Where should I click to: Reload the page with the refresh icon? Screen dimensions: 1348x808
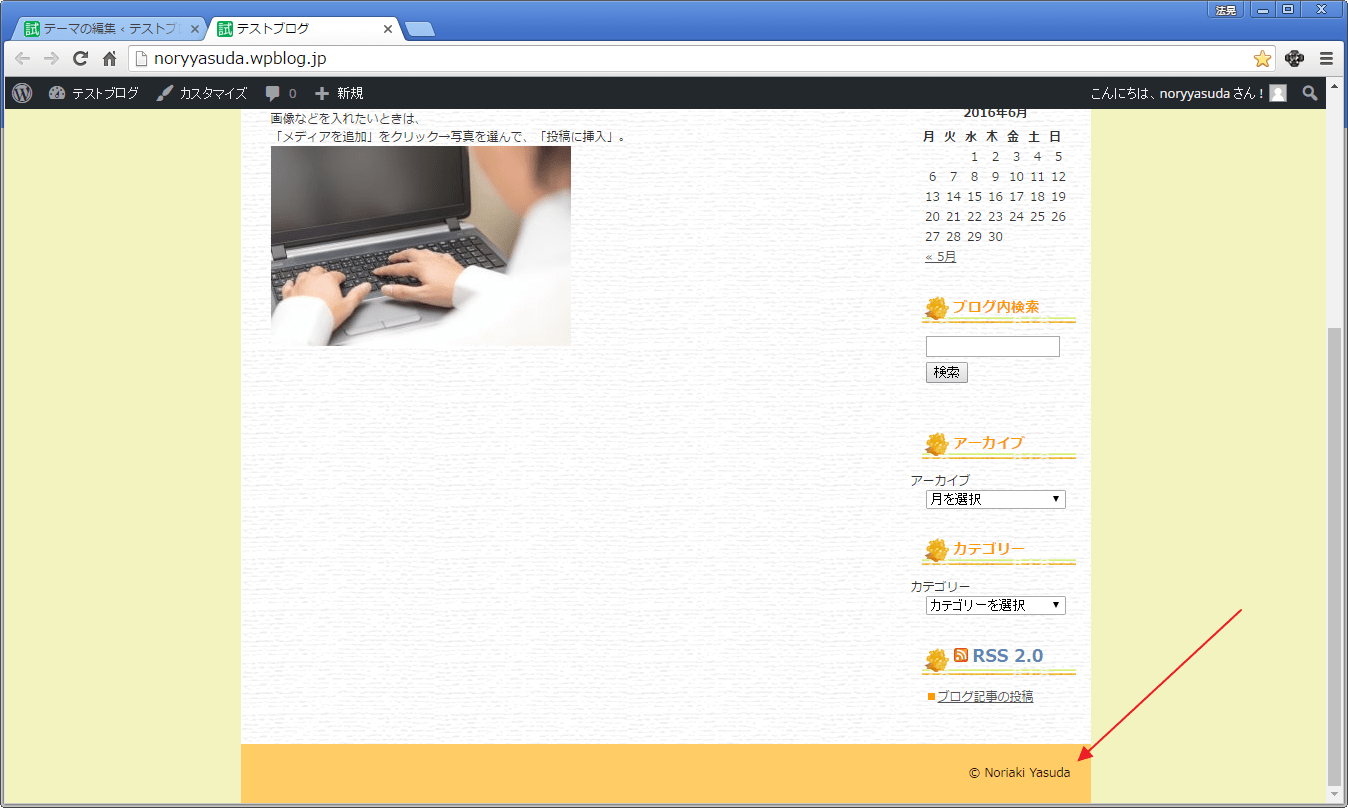point(81,59)
